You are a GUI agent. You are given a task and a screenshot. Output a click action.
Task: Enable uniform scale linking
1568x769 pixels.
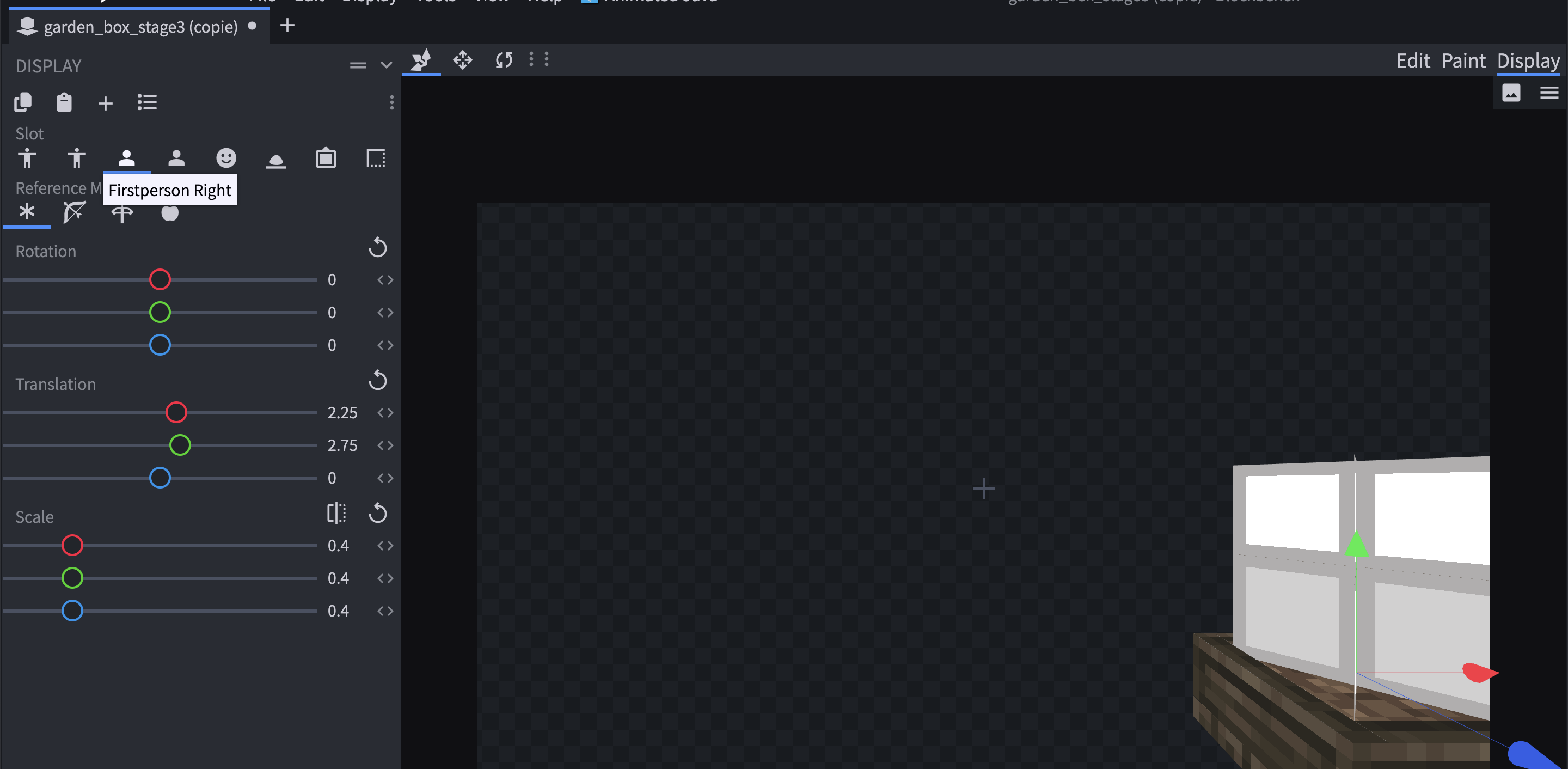336,513
